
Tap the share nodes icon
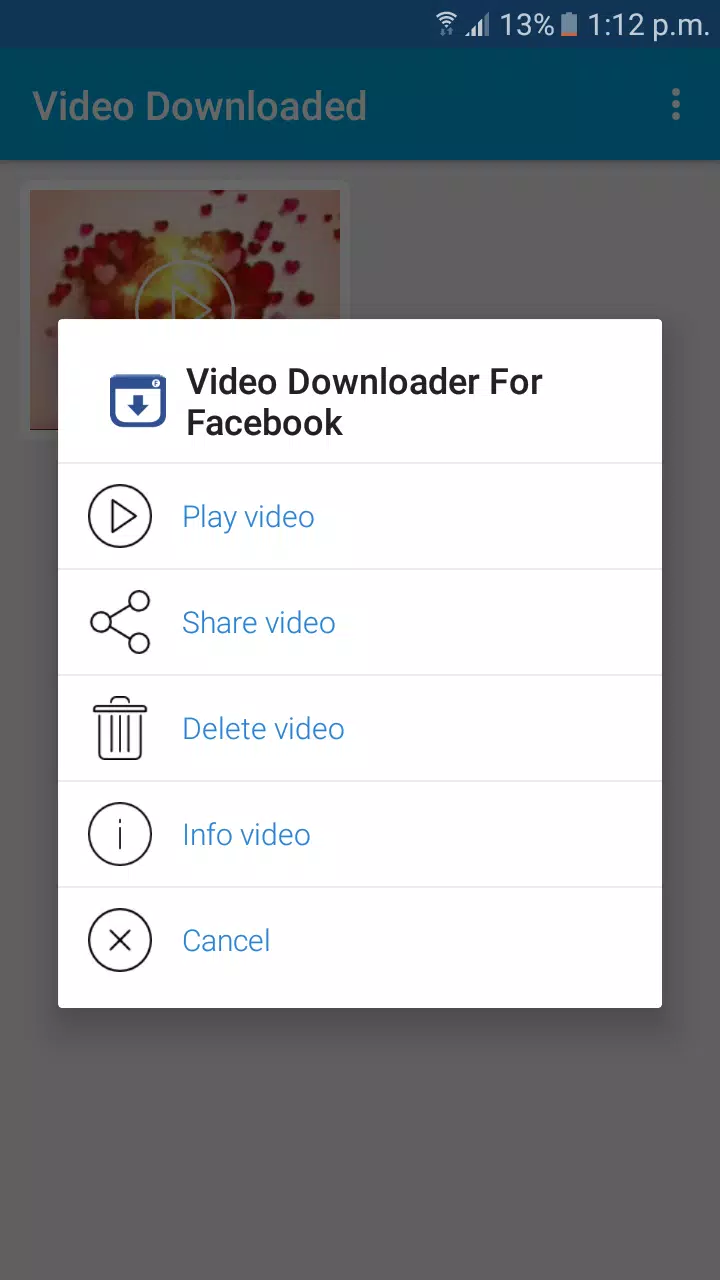(120, 622)
